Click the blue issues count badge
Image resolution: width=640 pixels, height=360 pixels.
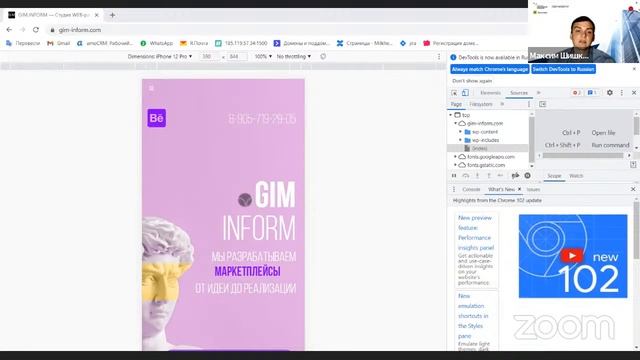tap(592, 93)
